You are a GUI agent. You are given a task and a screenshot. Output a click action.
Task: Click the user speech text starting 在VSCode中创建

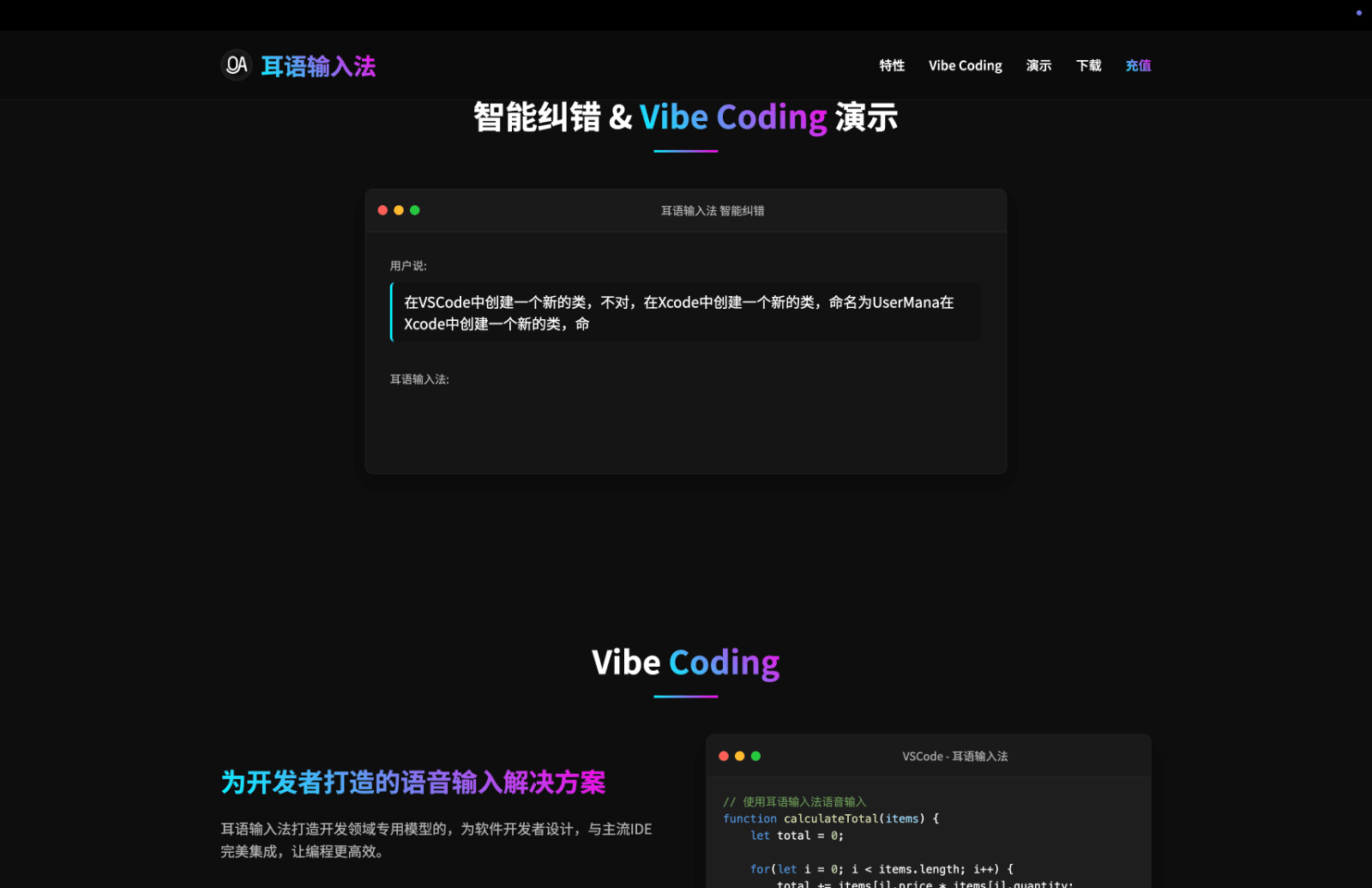coord(678,313)
